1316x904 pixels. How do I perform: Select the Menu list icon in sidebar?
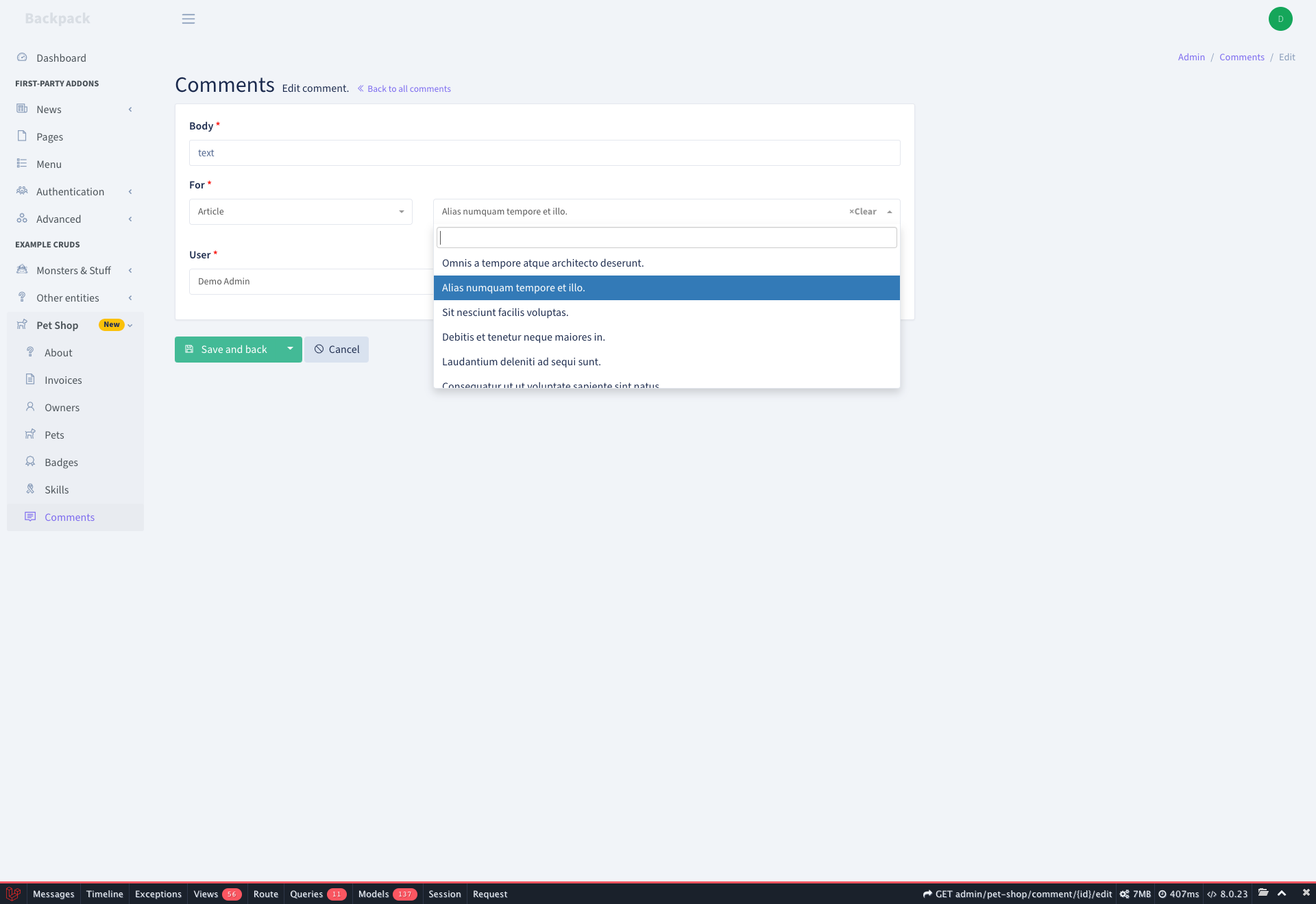click(x=23, y=164)
